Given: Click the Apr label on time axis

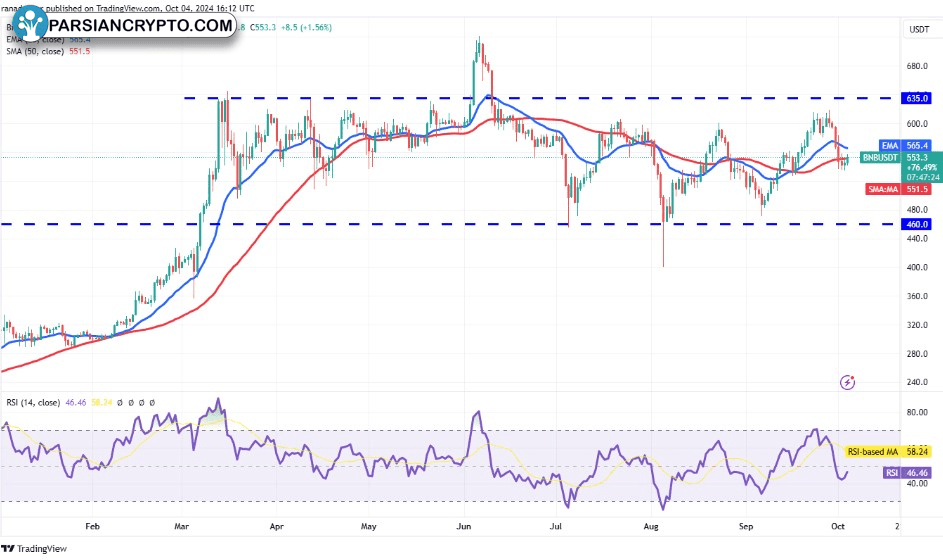Looking at the screenshot, I should [x=277, y=526].
